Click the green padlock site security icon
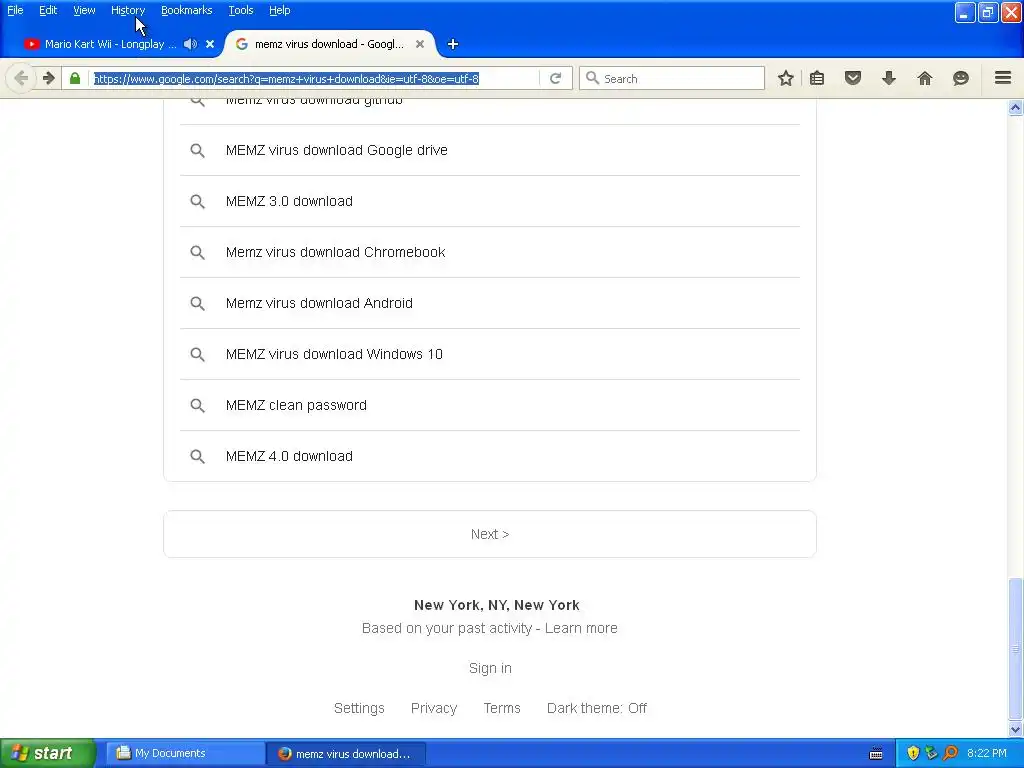This screenshot has width=1024, height=768. pos(75,78)
